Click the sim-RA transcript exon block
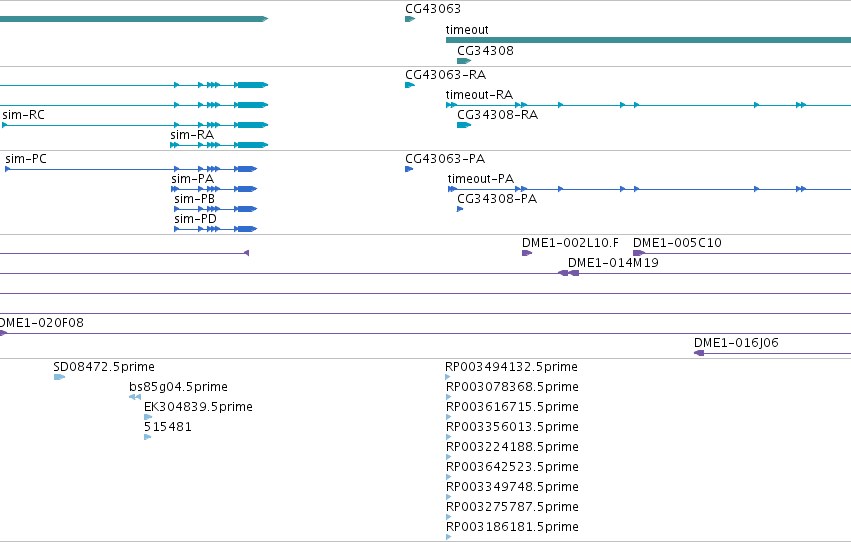The image size is (851, 542). point(253,145)
